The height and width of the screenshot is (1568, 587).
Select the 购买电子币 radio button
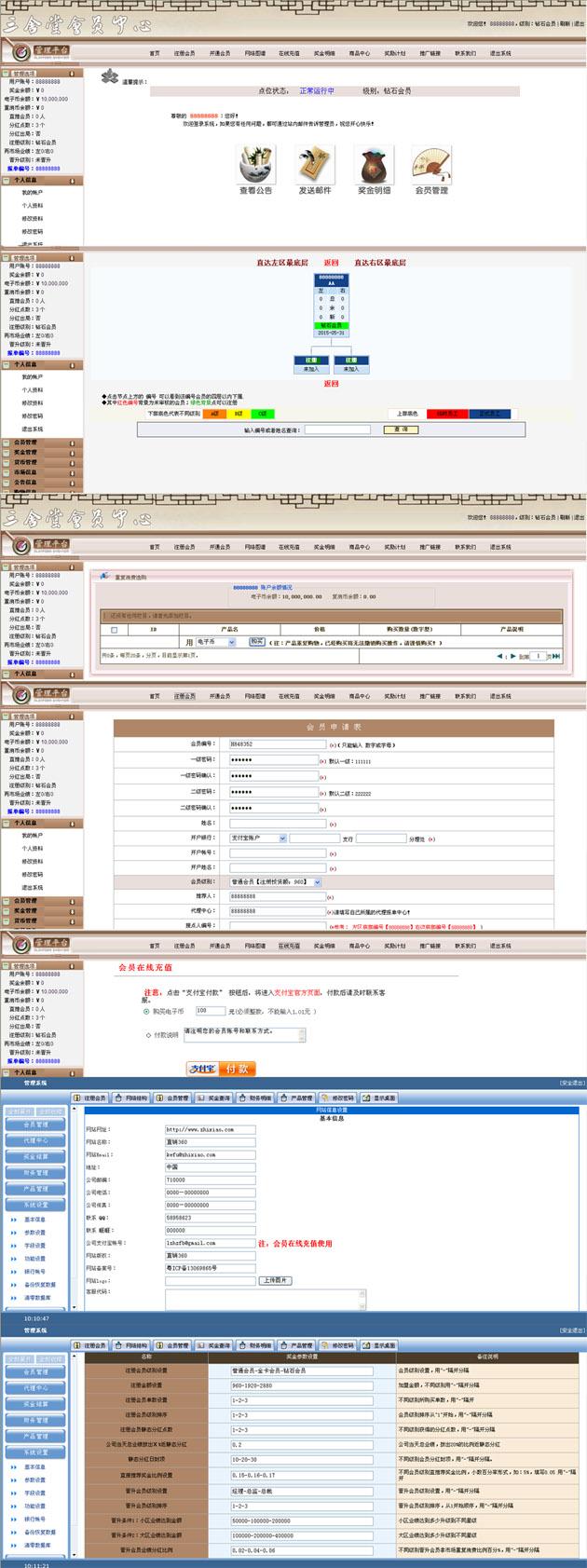click(x=146, y=1011)
